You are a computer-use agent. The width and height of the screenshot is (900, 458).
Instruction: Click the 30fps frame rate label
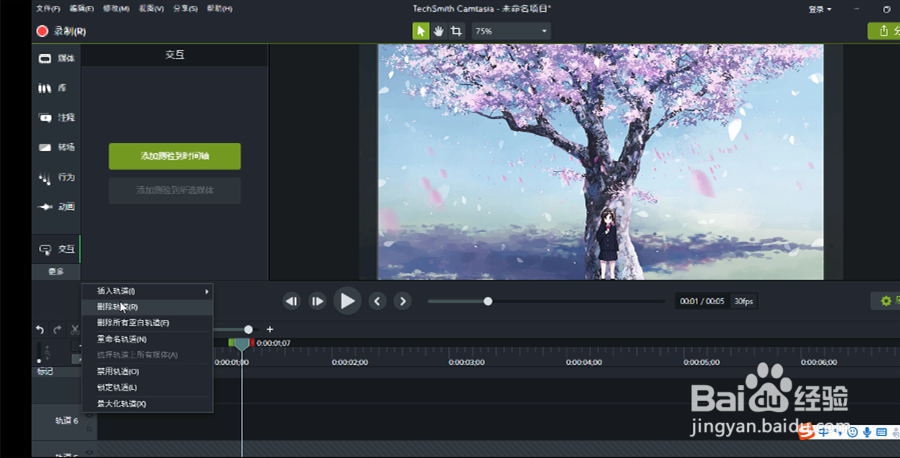tap(743, 301)
